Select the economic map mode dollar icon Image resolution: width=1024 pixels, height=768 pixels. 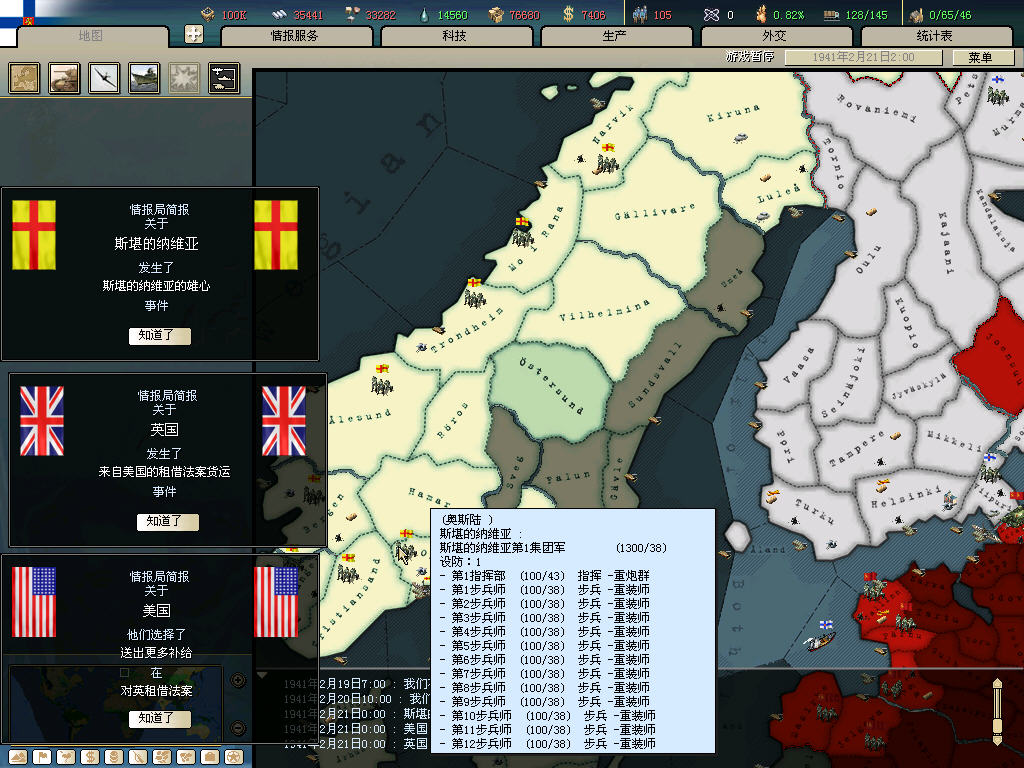(89, 756)
